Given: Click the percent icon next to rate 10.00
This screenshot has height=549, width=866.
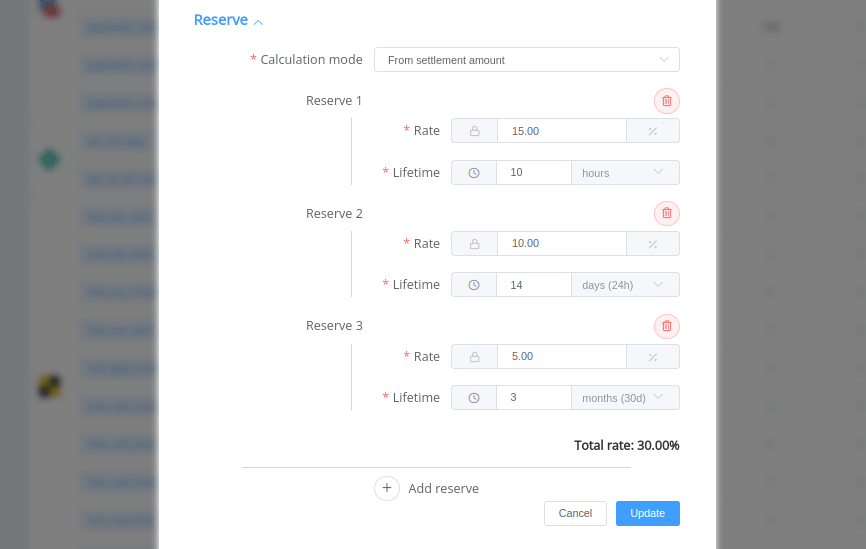Looking at the screenshot, I should [x=653, y=244].
